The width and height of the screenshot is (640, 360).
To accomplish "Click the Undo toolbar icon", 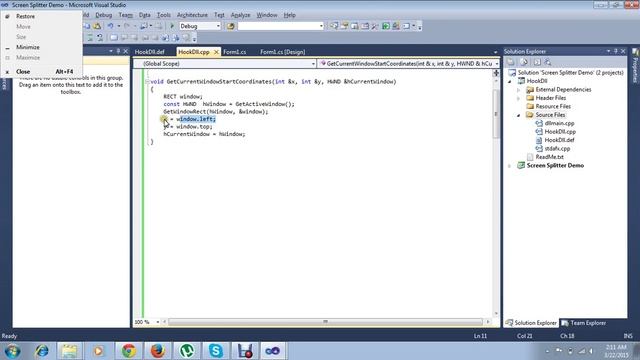I will click(110, 26).
